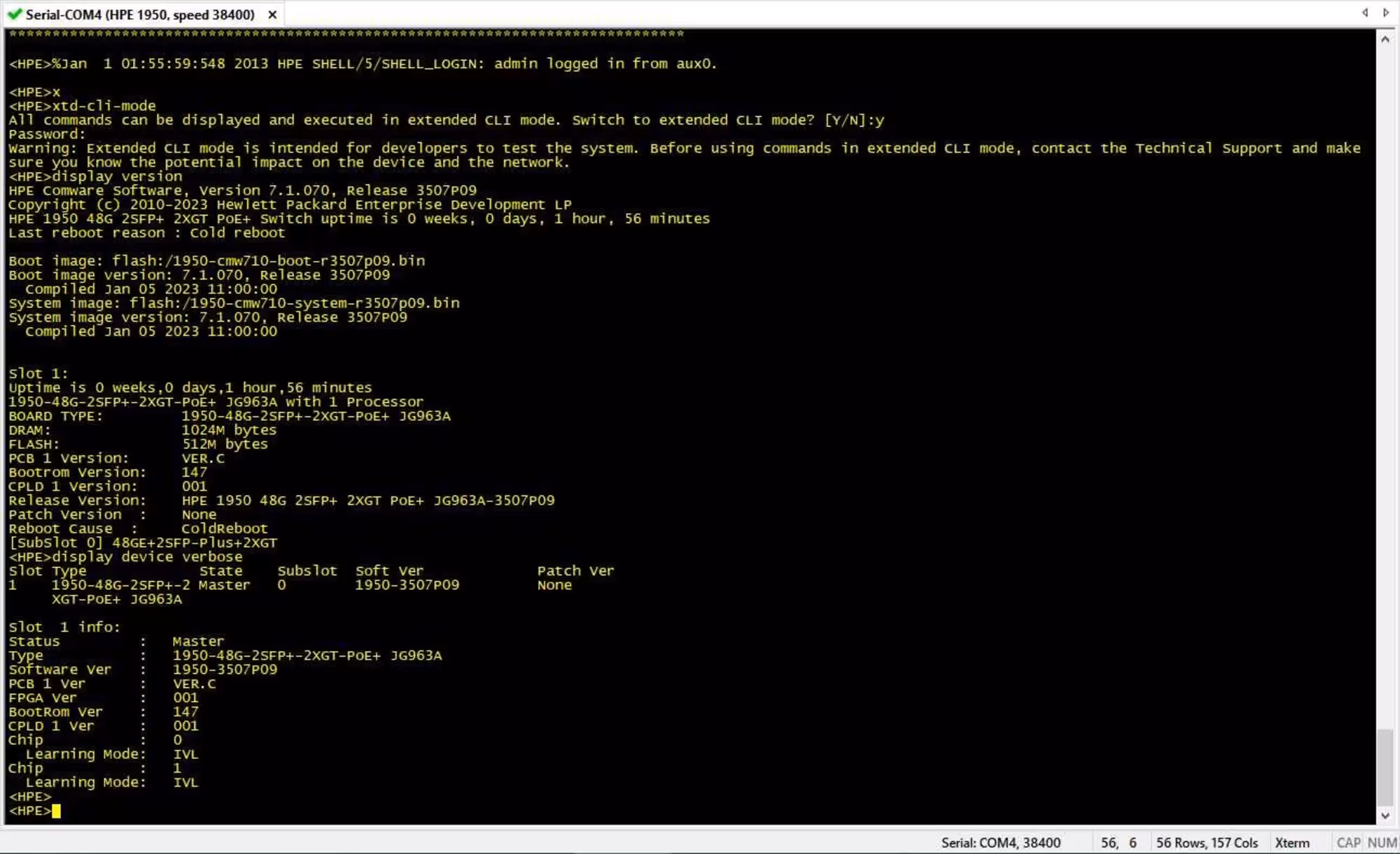Click the cursor at the last <HPE> prompt
Image resolution: width=1400 pixels, height=854 pixels.
(x=56, y=811)
